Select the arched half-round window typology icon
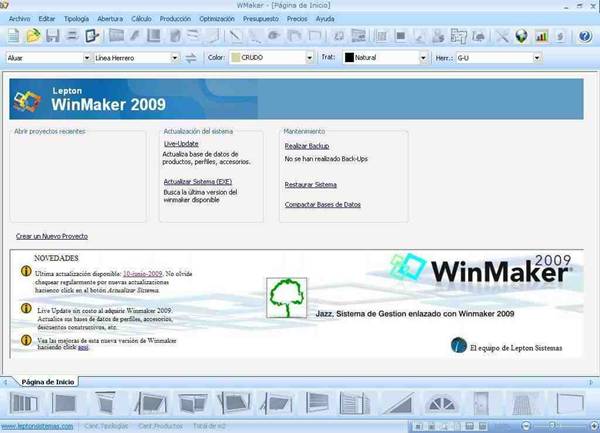 click(x=441, y=404)
